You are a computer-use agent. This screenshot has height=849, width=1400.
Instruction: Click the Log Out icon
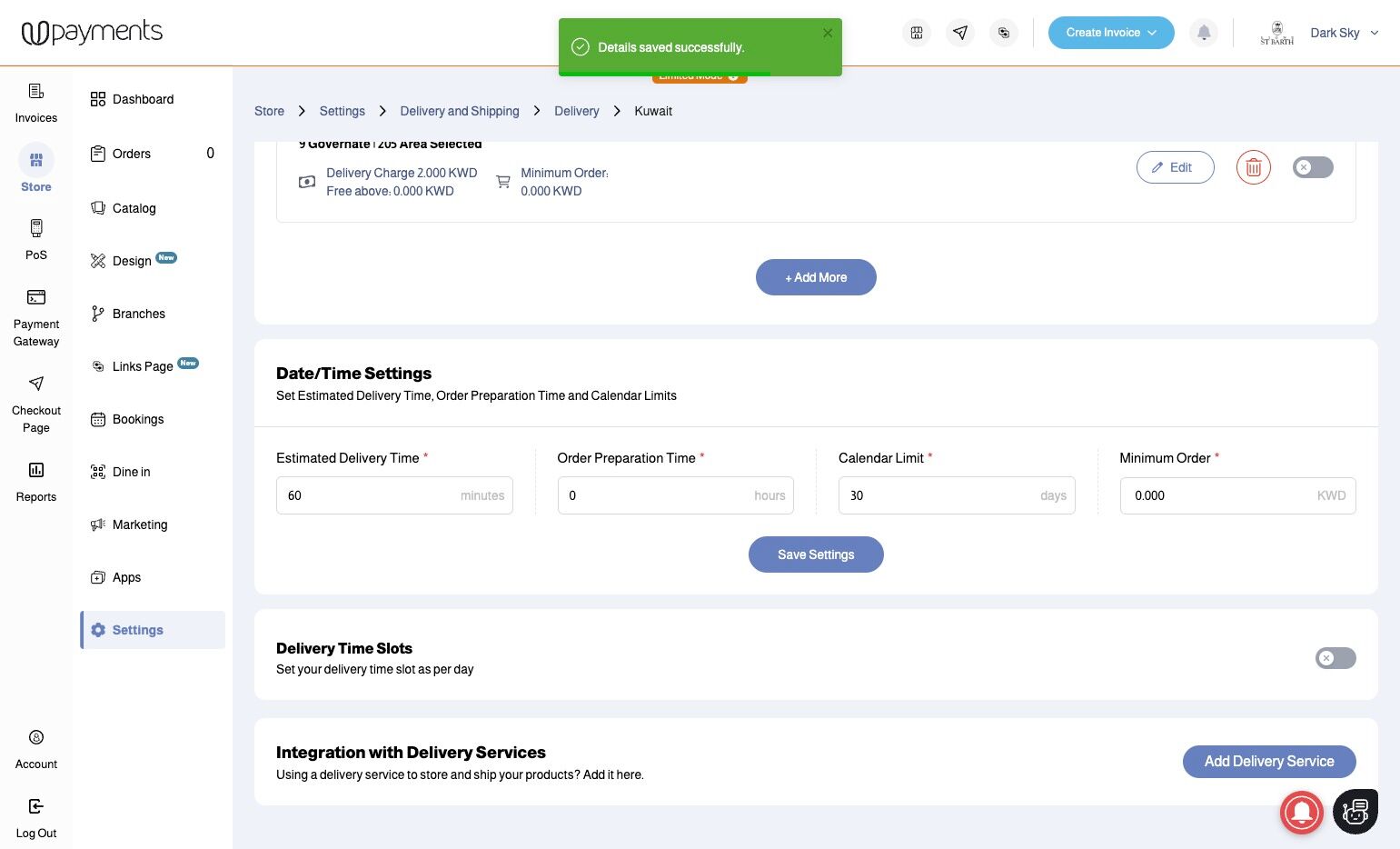pos(36,806)
